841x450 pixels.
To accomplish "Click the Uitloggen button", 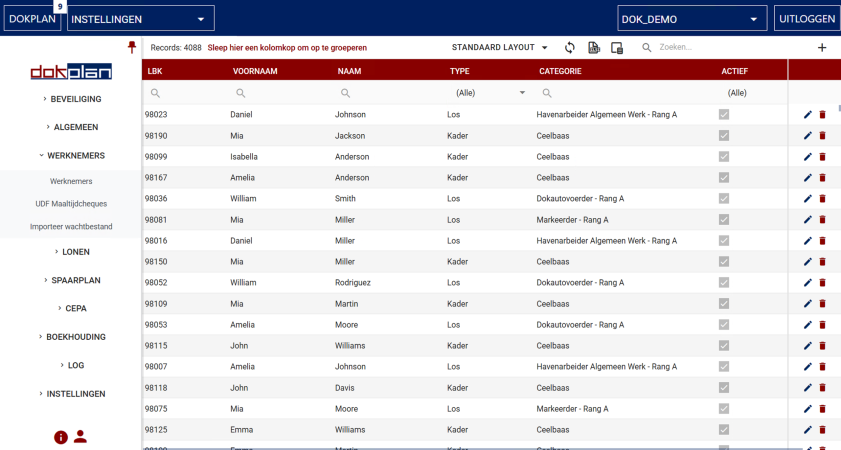I will (806, 19).
